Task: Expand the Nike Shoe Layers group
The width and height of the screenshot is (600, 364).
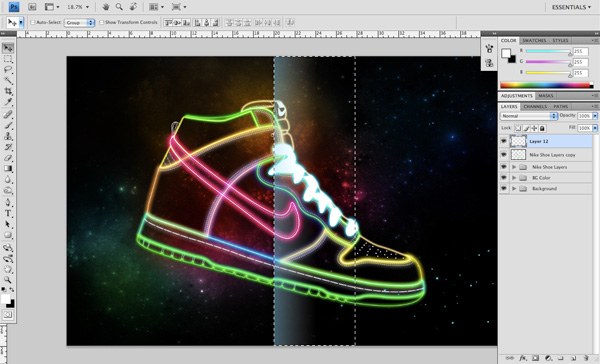Action: 514,167
